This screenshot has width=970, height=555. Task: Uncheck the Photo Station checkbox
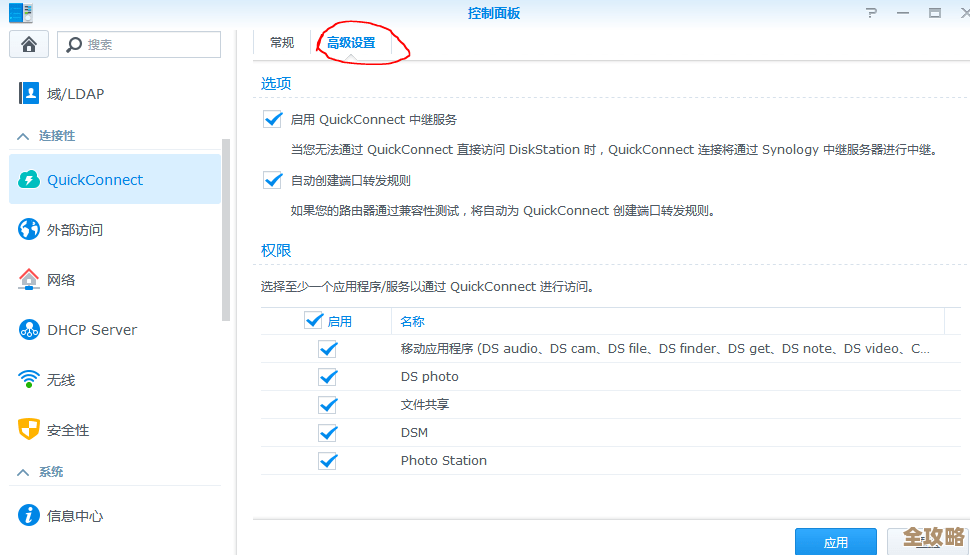tap(328, 461)
